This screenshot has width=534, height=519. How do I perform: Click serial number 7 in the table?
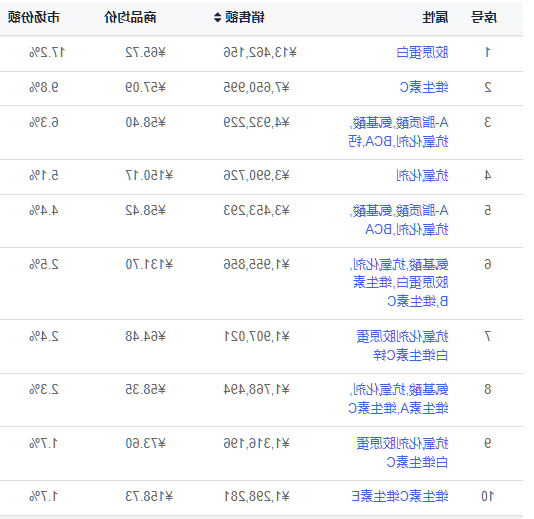pyautogui.click(x=488, y=336)
